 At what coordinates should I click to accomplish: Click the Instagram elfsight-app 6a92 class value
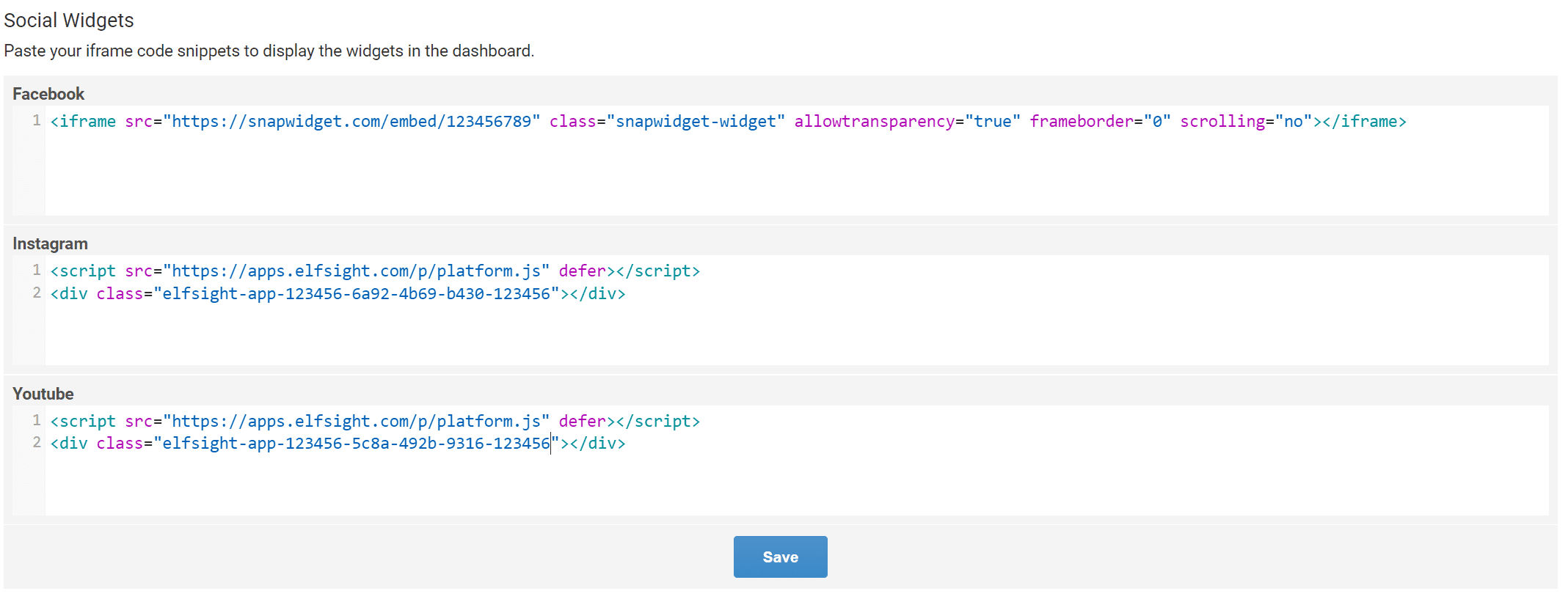[x=356, y=294]
